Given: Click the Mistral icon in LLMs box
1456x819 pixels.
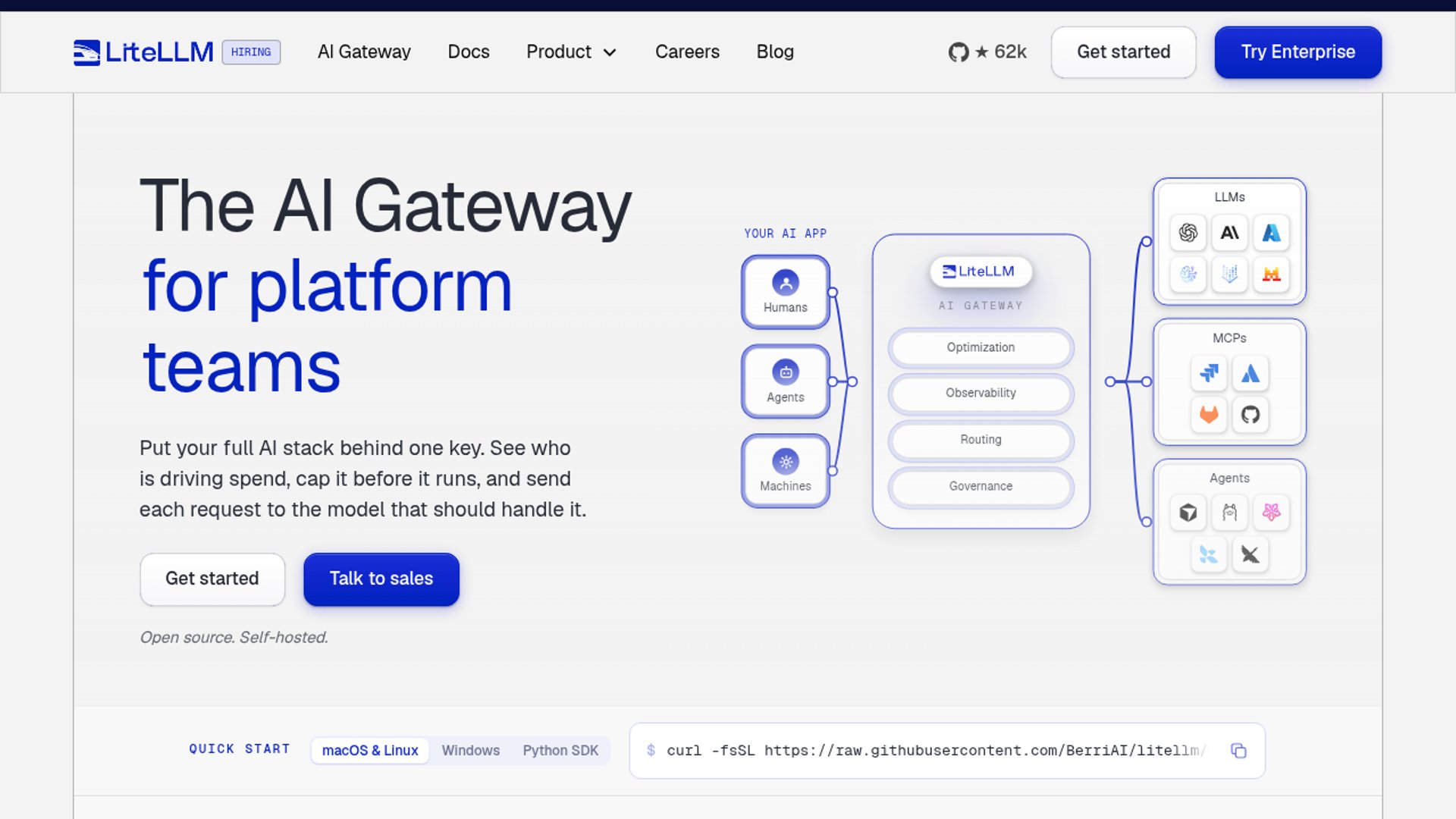Looking at the screenshot, I should coord(1272,274).
